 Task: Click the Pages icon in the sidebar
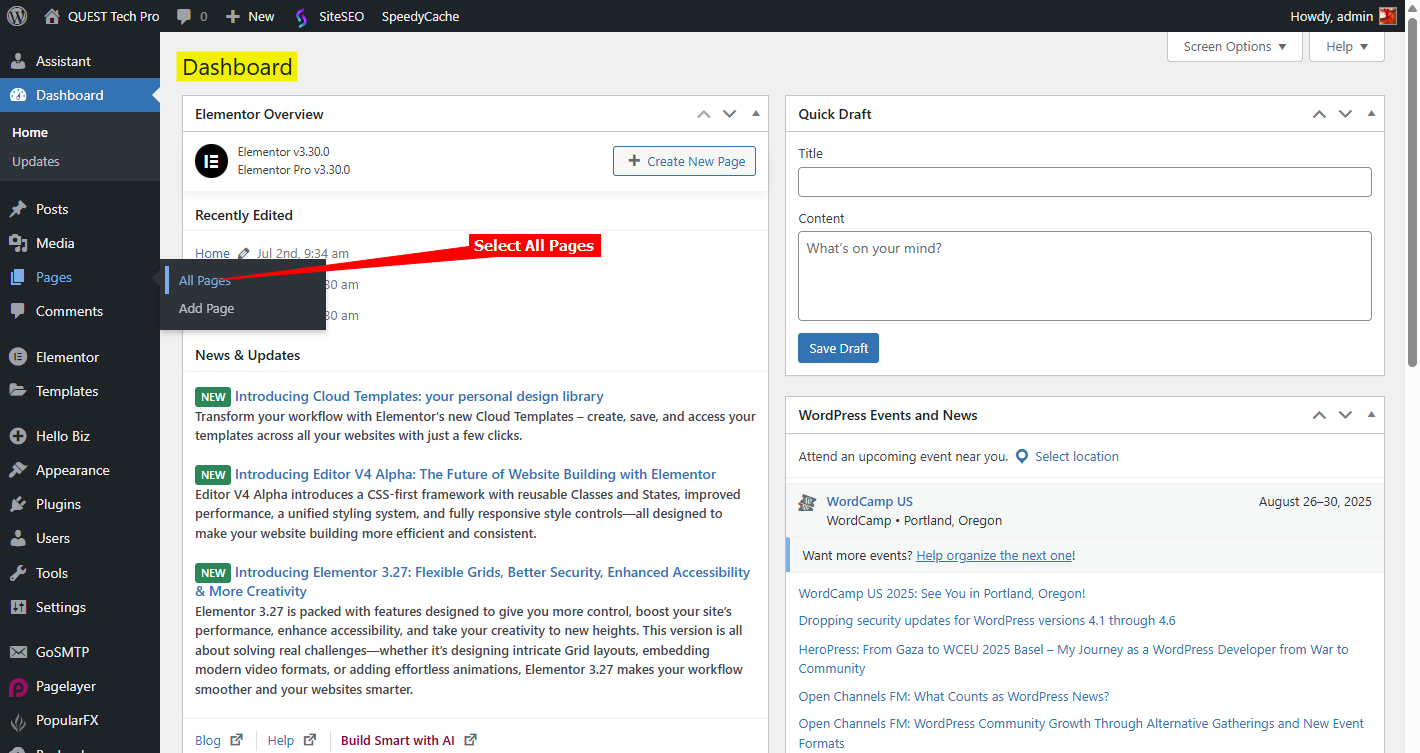pos(17,277)
